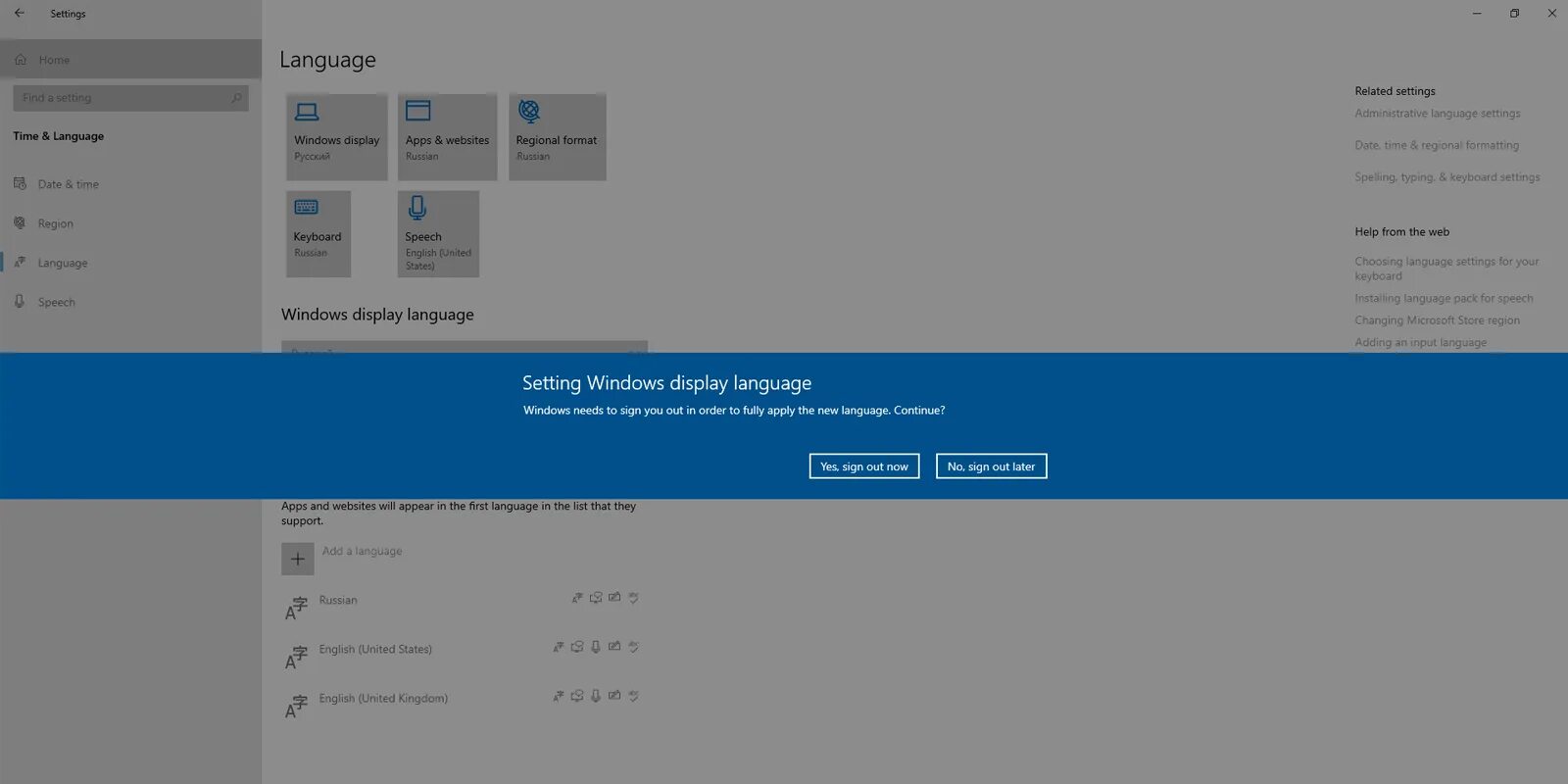Choose No, sign out later
The width and height of the screenshot is (1568, 784).
pos(991,466)
